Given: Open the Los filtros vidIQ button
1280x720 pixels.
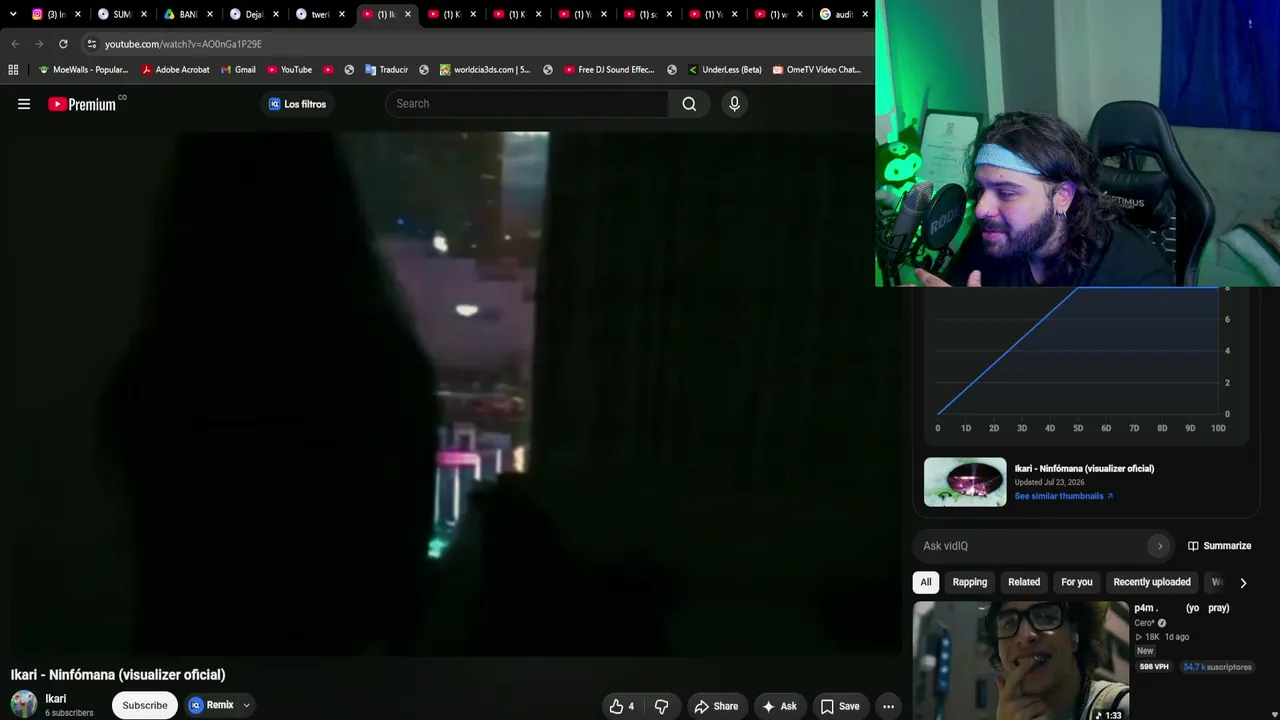Looking at the screenshot, I should pos(298,104).
